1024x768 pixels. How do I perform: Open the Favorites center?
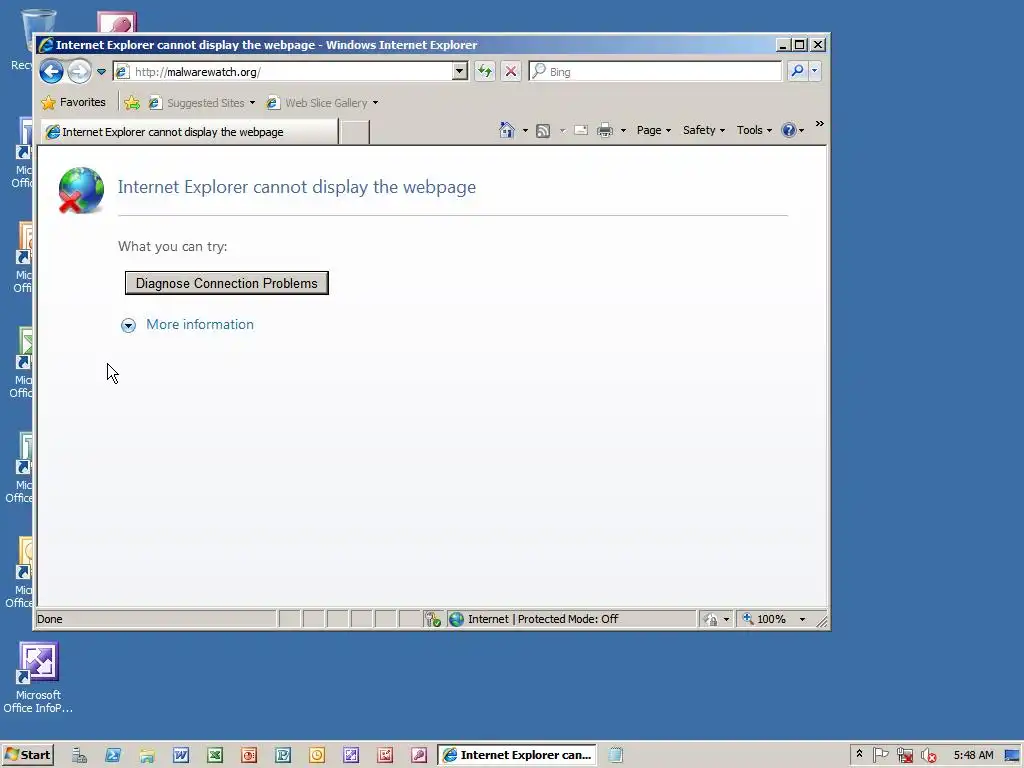tap(73, 103)
